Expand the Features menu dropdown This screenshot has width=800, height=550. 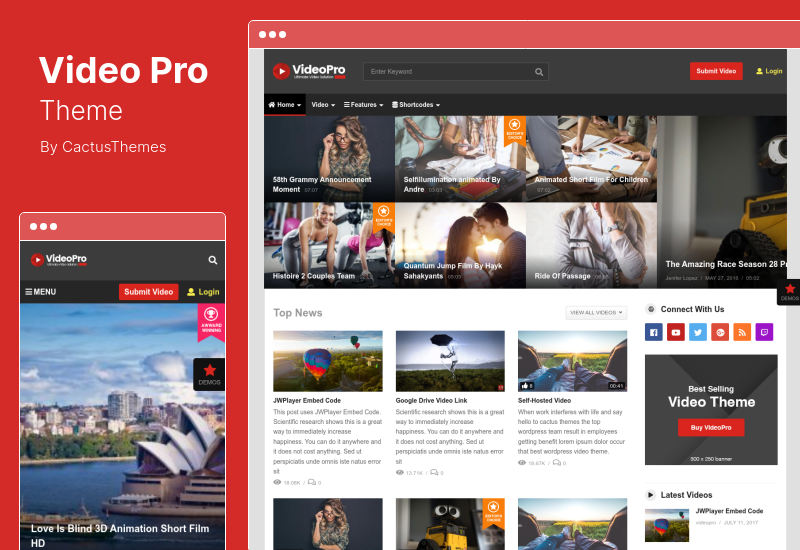click(x=363, y=105)
